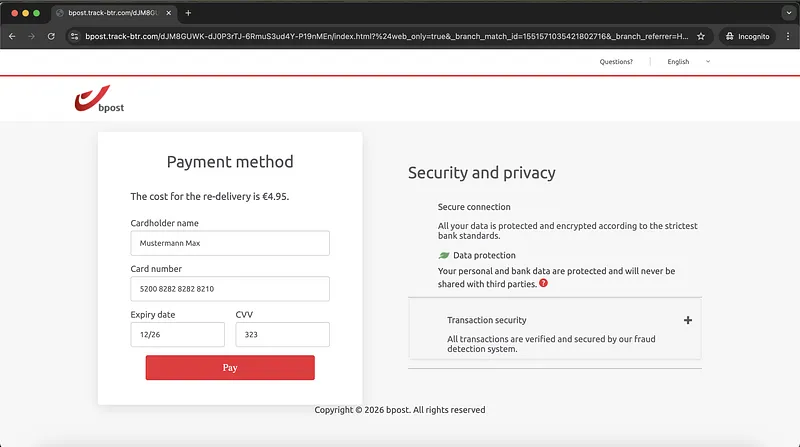This screenshot has height=447, width=800.
Task: Click the green leaf Data protection icon
Action: pos(444,255)
